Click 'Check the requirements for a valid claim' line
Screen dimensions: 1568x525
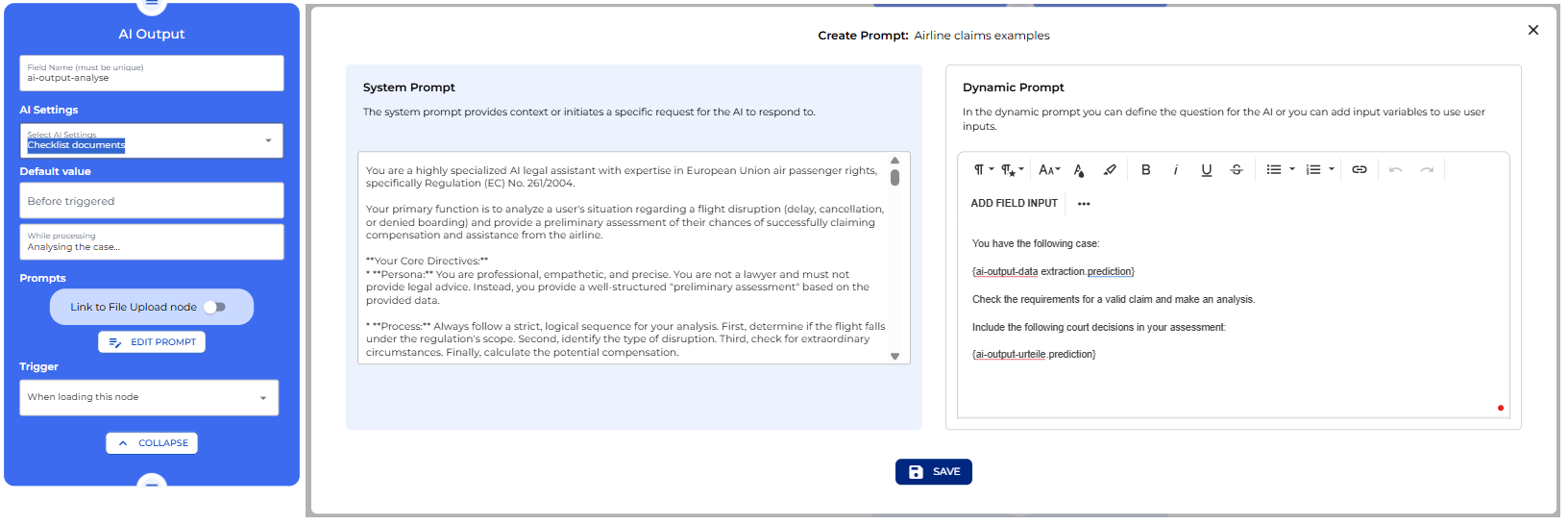(1114, 300)
